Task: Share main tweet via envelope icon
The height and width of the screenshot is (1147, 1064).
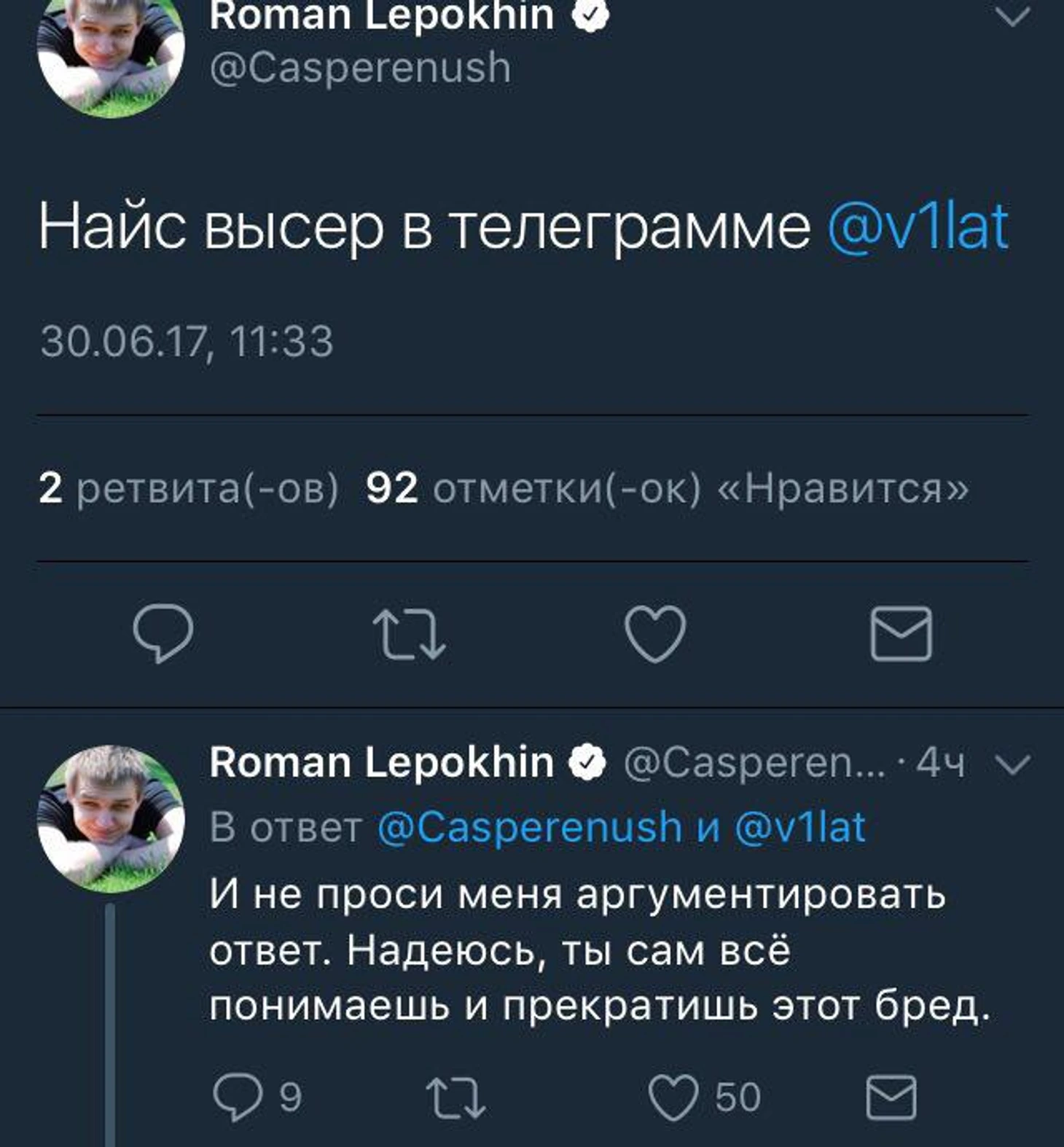Action: (901, 634)
